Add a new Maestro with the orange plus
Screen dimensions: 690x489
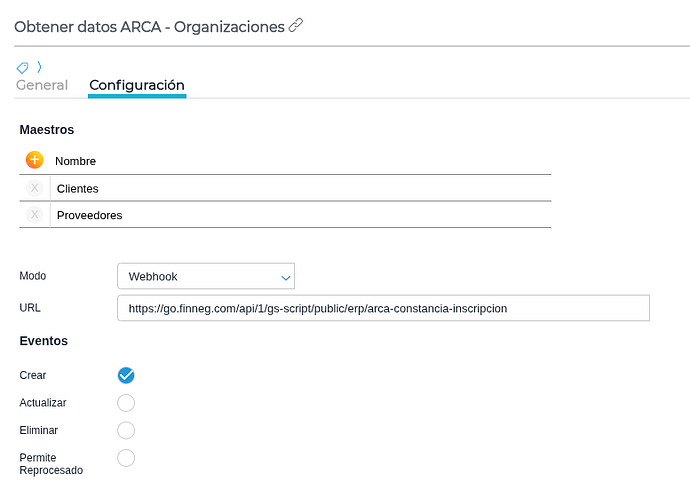coord(35,160)
